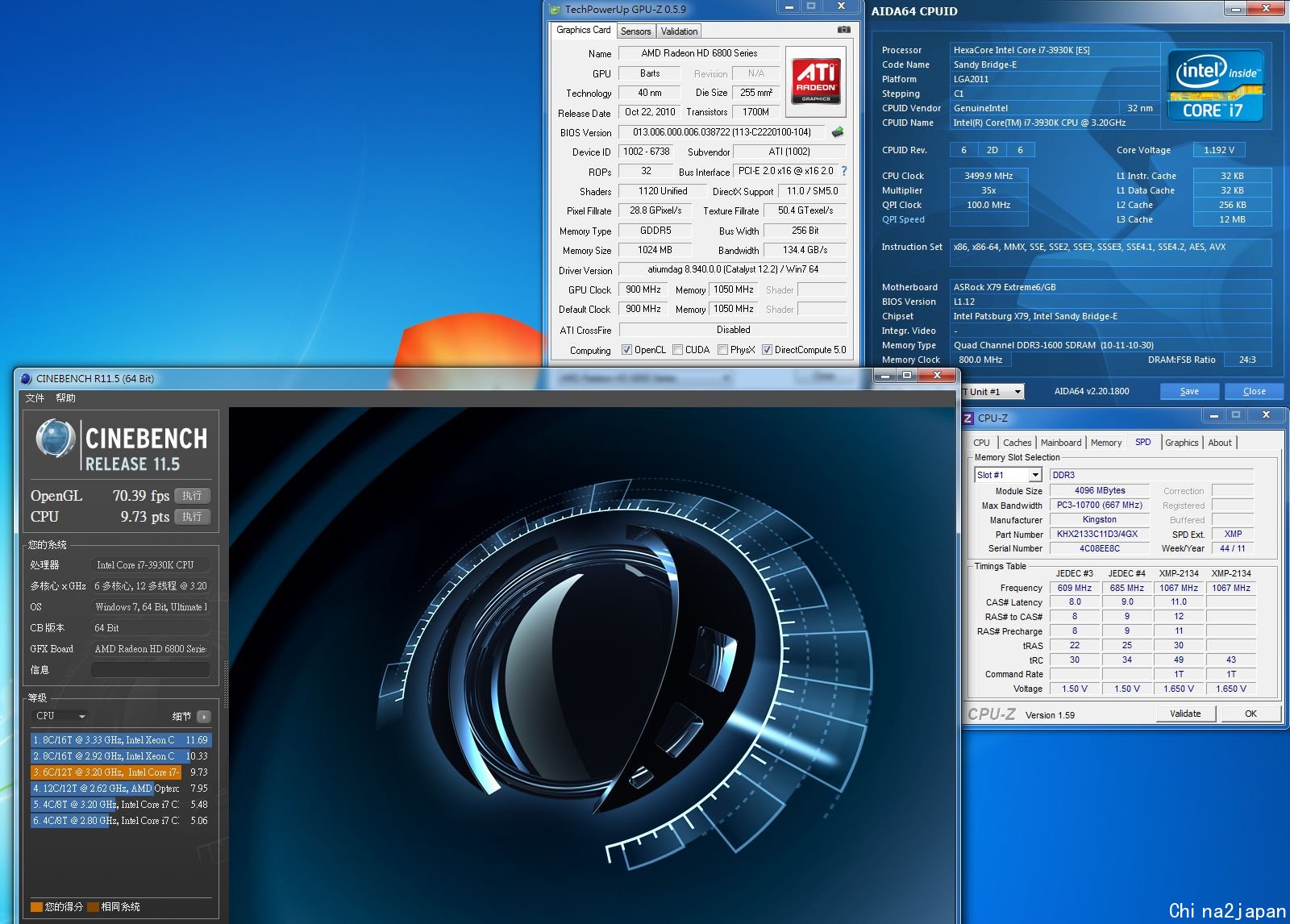This screenshot has width=1290, height=924.
Task: Minimize the Cinebench window
Action: [x=885, y=376]
